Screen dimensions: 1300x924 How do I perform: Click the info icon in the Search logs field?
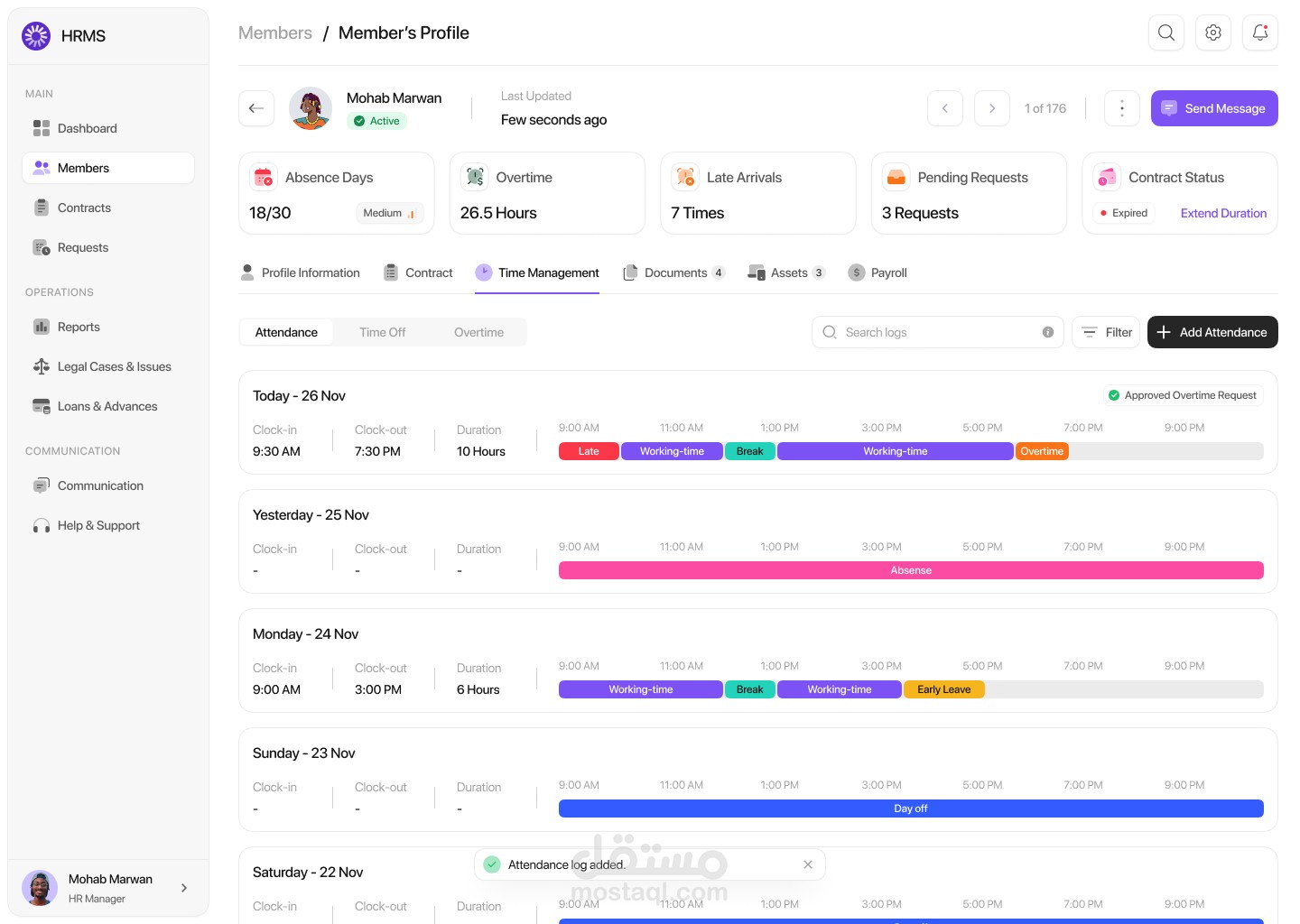coord(1048,332)
